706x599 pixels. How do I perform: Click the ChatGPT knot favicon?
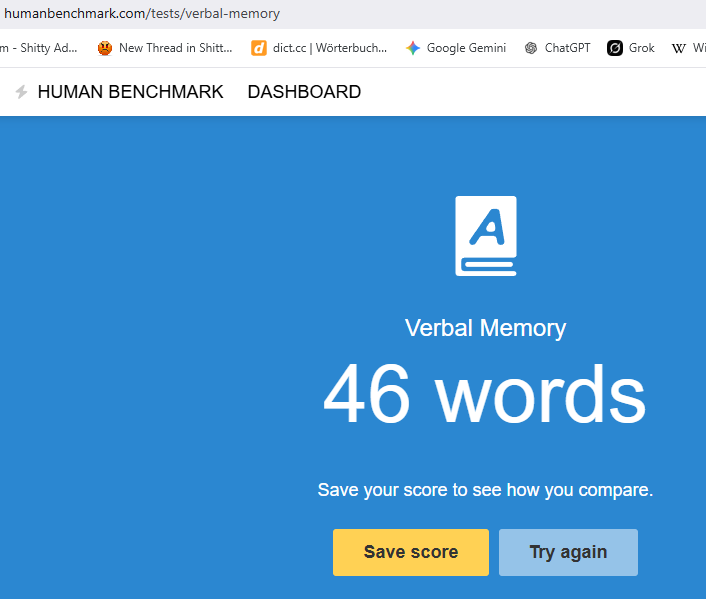tap(531, 48)
